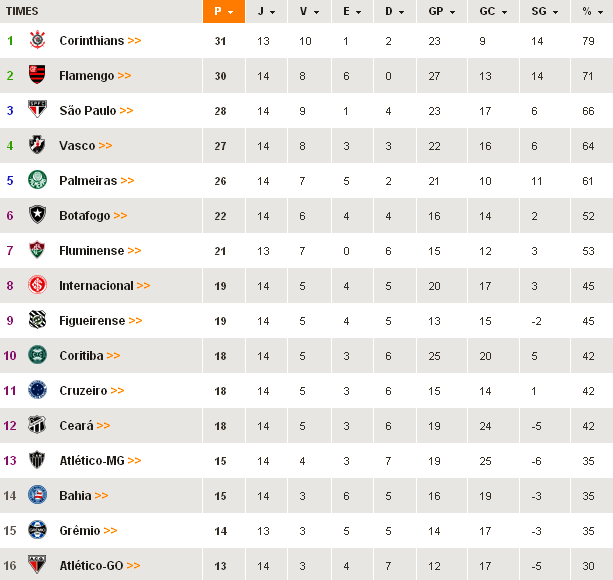Click the TIMES column header

22,11
